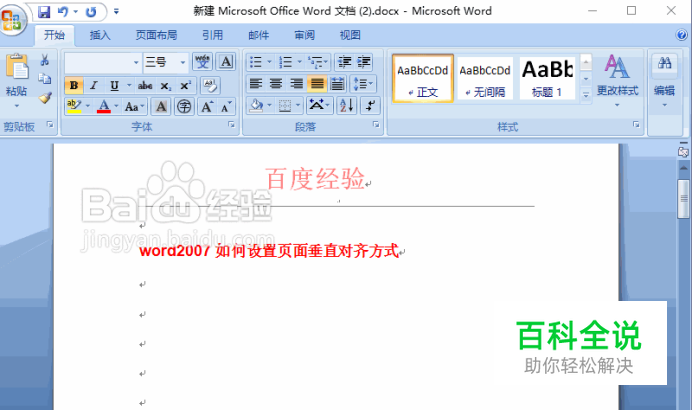Switch to 插入 tab
The image size is (692, 410).
[100, 35]
